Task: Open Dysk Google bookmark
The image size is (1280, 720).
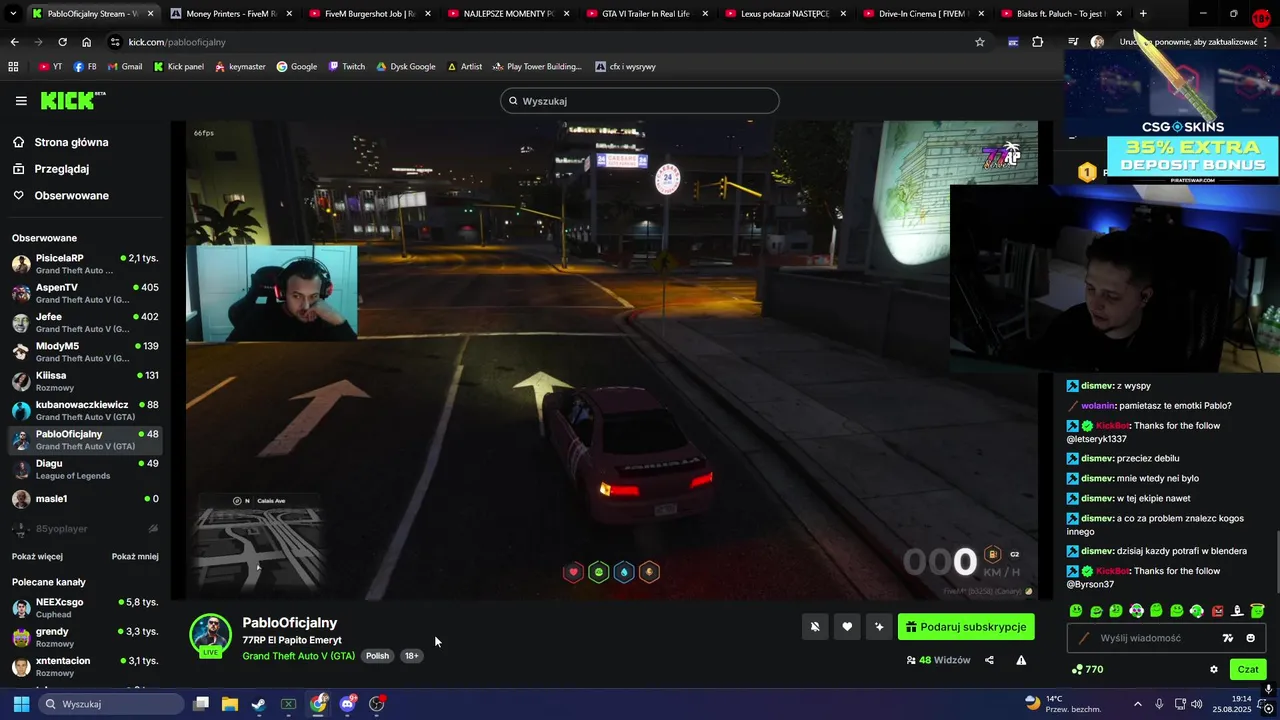Action: point(406,66)
